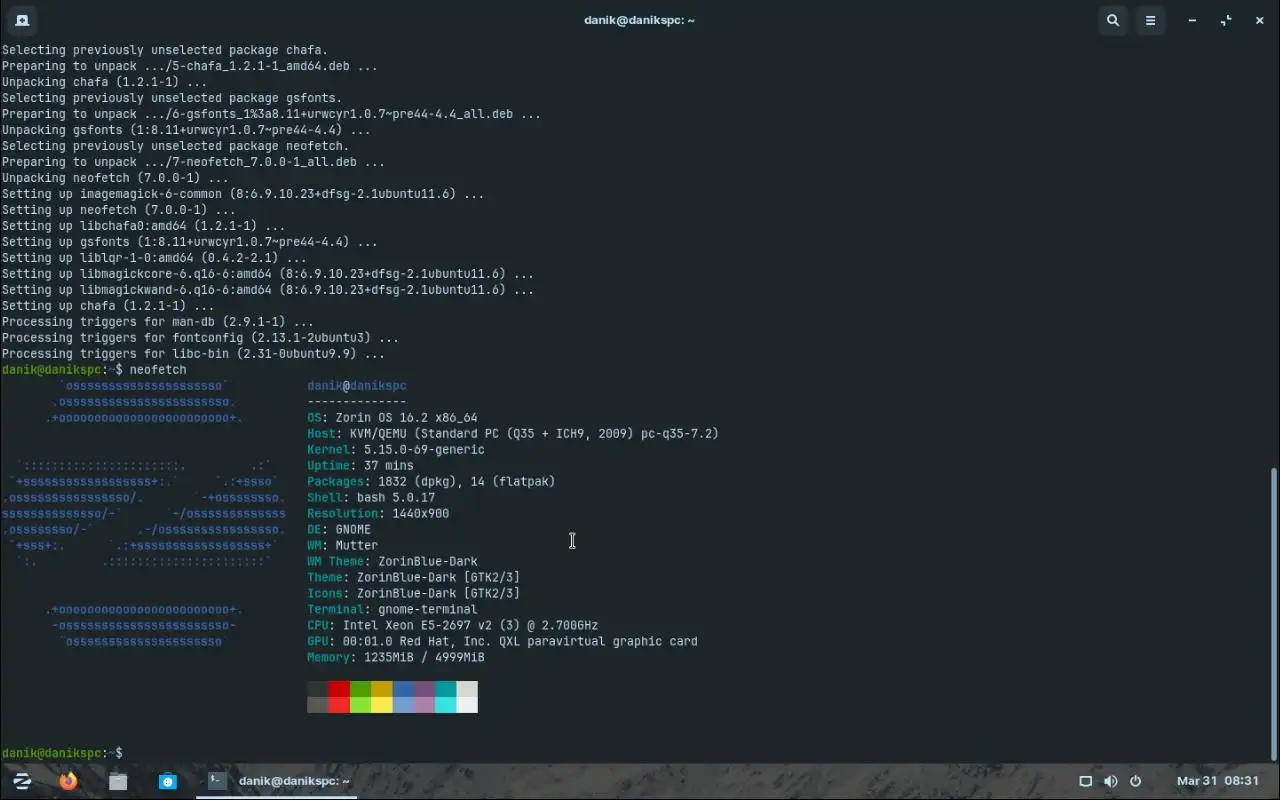
Task: Open the power menu in tray
Action: (1135, 781)
